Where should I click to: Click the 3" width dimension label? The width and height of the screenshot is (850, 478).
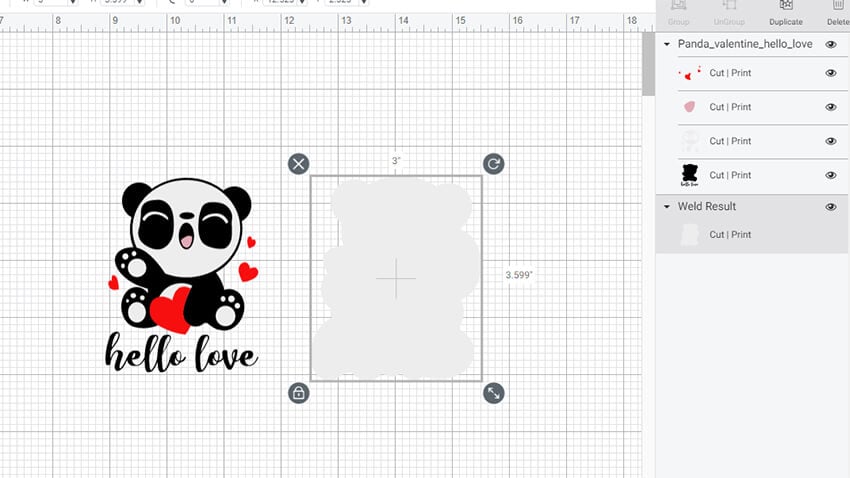[396, 161]
